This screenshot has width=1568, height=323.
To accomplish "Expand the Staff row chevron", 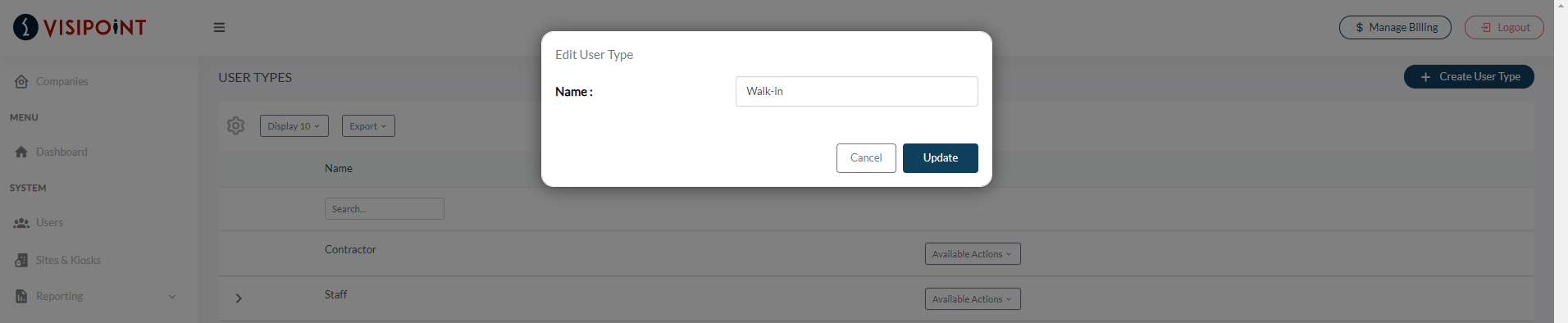I will [239, 298].
